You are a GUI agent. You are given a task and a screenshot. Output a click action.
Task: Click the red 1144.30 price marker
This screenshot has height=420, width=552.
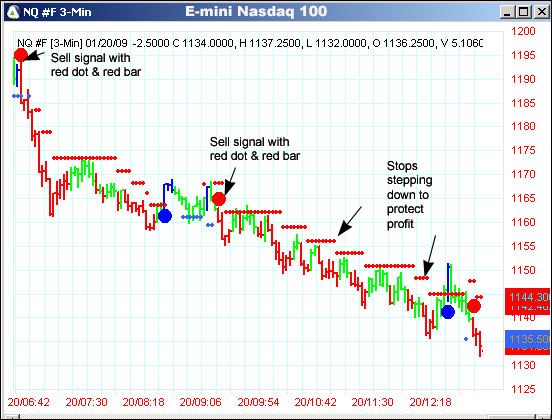[x=527, y=297]
